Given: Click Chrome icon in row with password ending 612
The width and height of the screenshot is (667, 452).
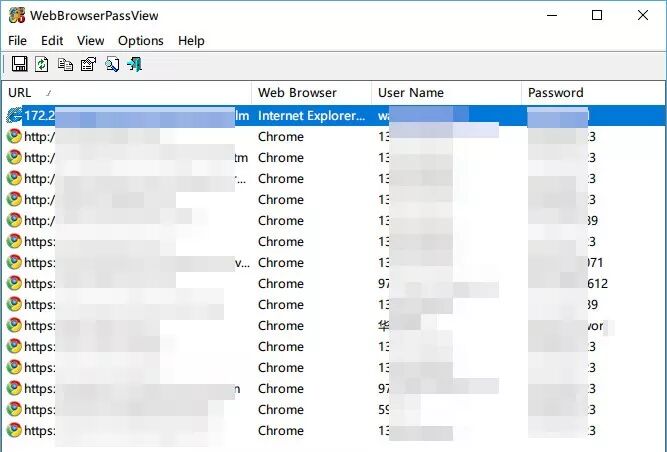Looking at the screenshot, I should pos(14,283).
